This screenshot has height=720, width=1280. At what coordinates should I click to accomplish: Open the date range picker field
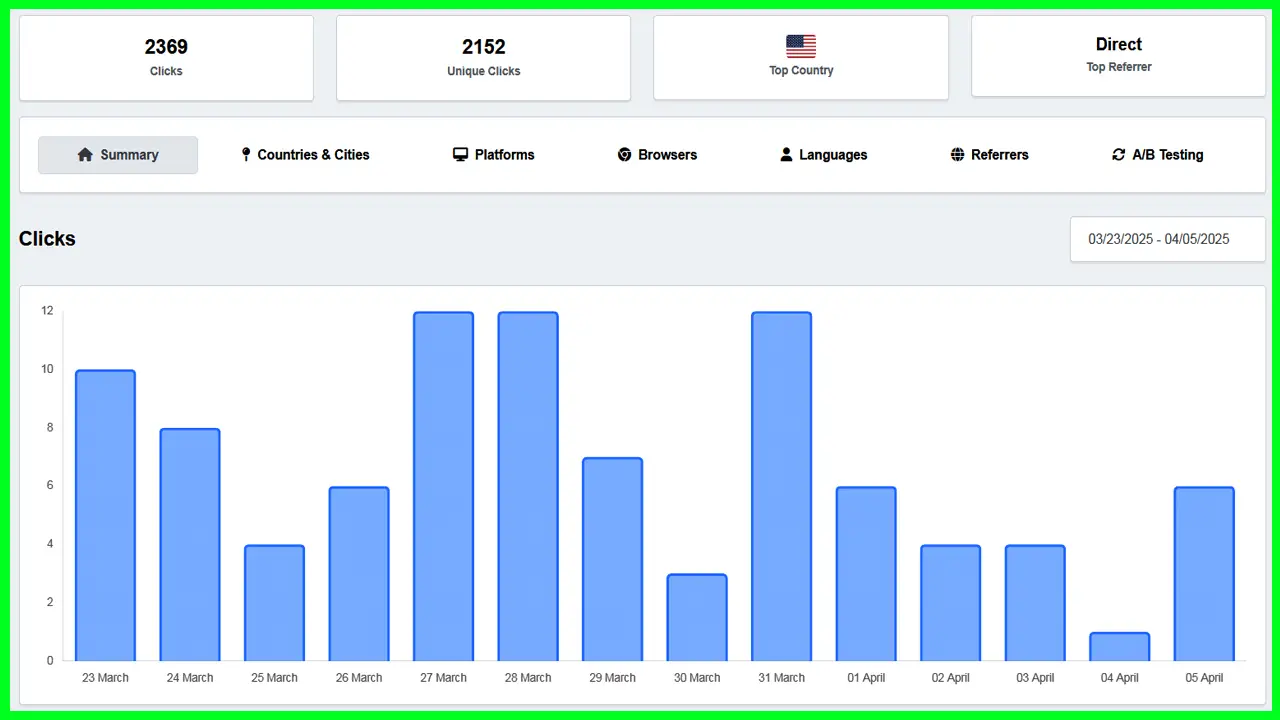(x=1167, y=240)
